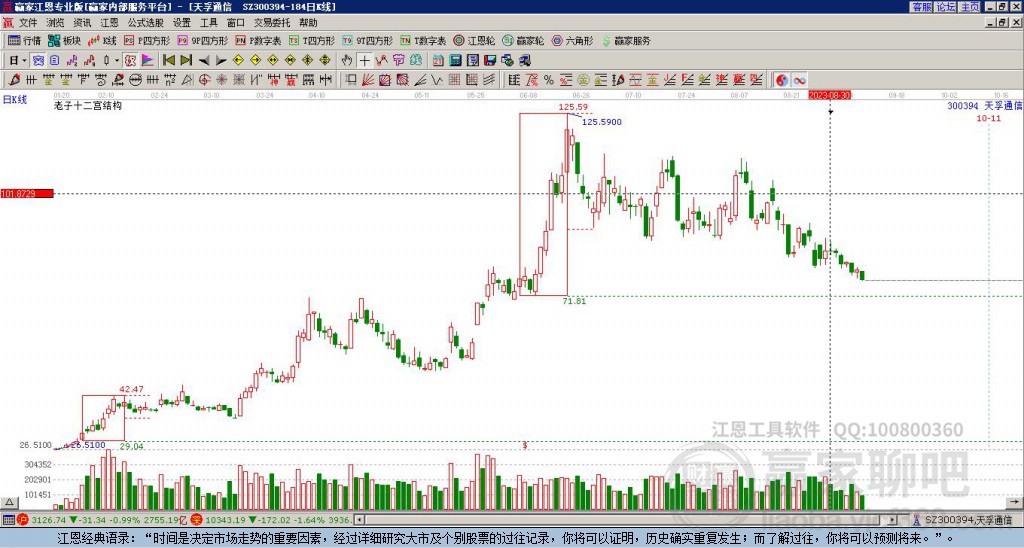
Task: Click the infinity loop icon
Action: (x=799, y=80)
